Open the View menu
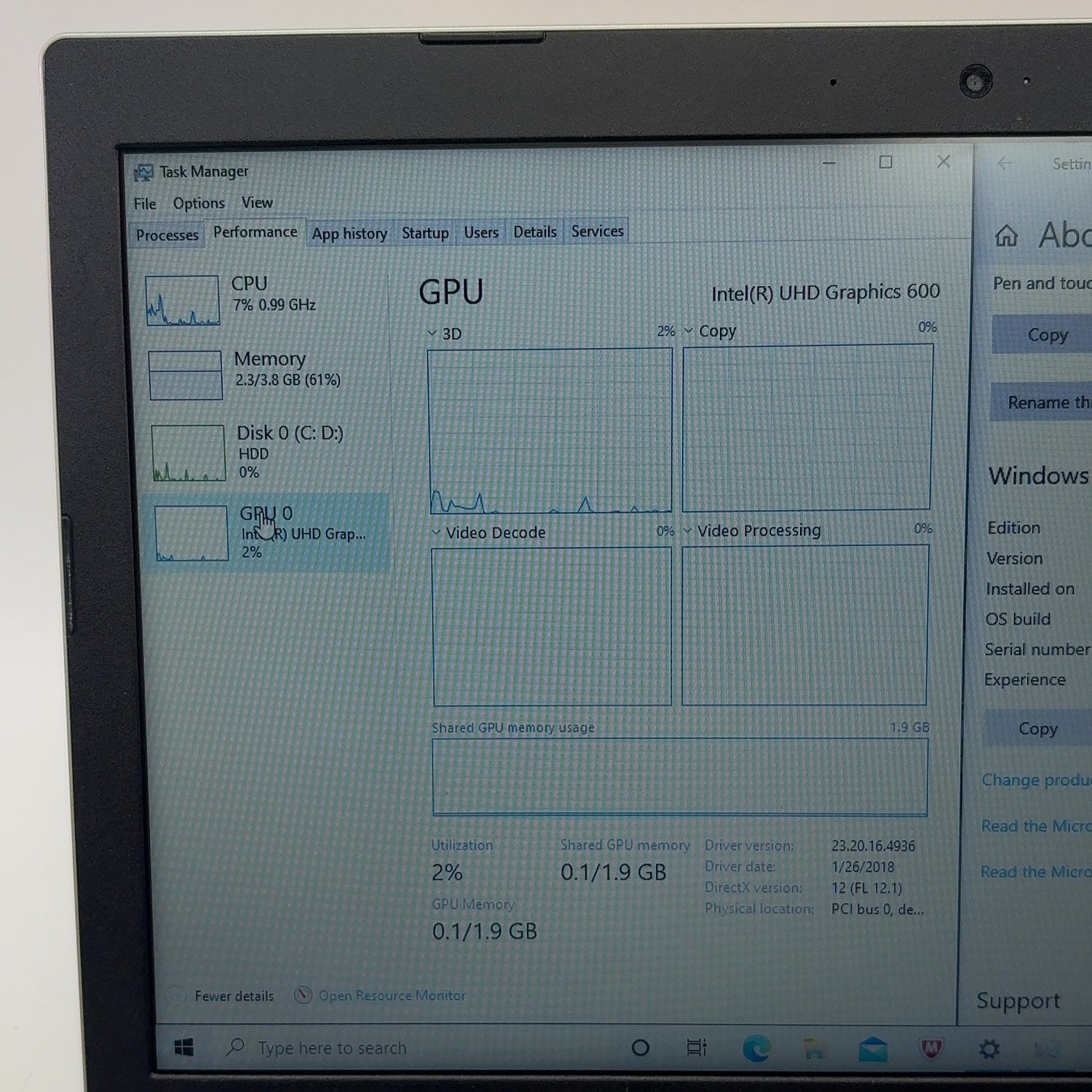The image size is (1092, 1092). click(x=257, y=202)
